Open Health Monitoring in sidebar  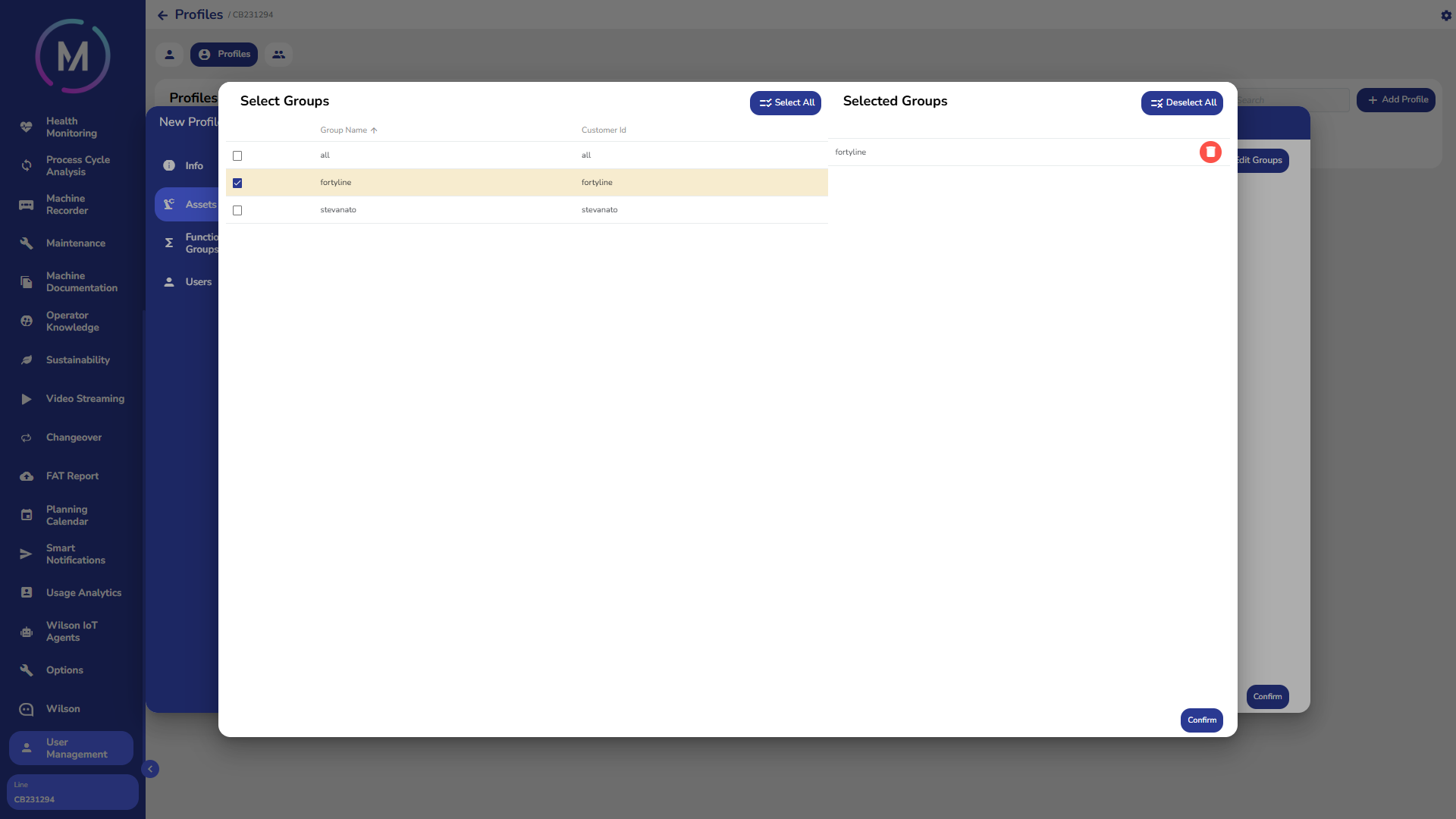pyautogui.click(x=71, y=127)
